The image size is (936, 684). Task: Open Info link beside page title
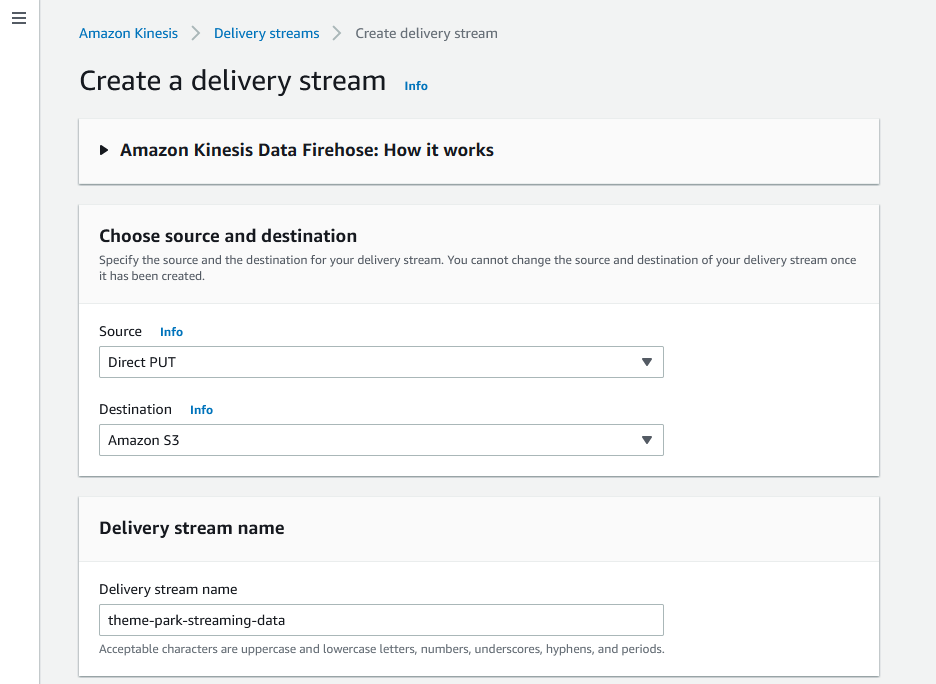[416, 86]
